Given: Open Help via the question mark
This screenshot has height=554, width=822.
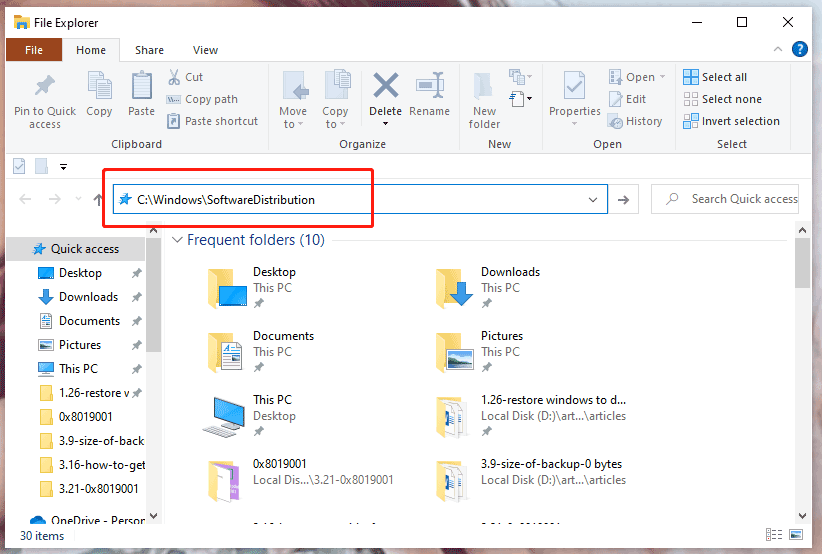Looking at the screenshot, I should tap(799, 49).
